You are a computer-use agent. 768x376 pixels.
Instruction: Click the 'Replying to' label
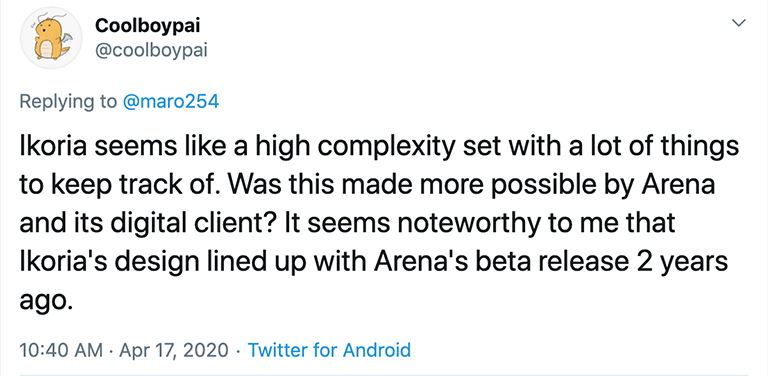tap(68, 101)
